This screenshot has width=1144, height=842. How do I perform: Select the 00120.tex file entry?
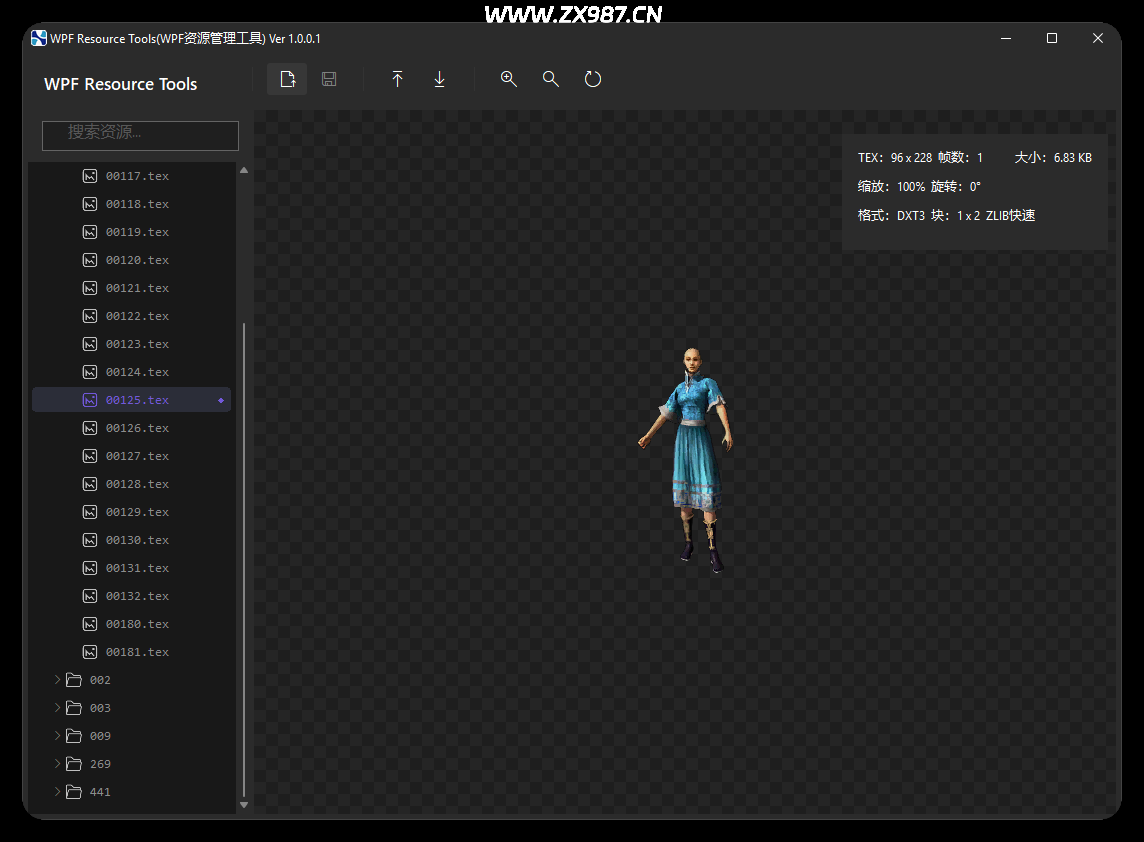coord(137,260)
